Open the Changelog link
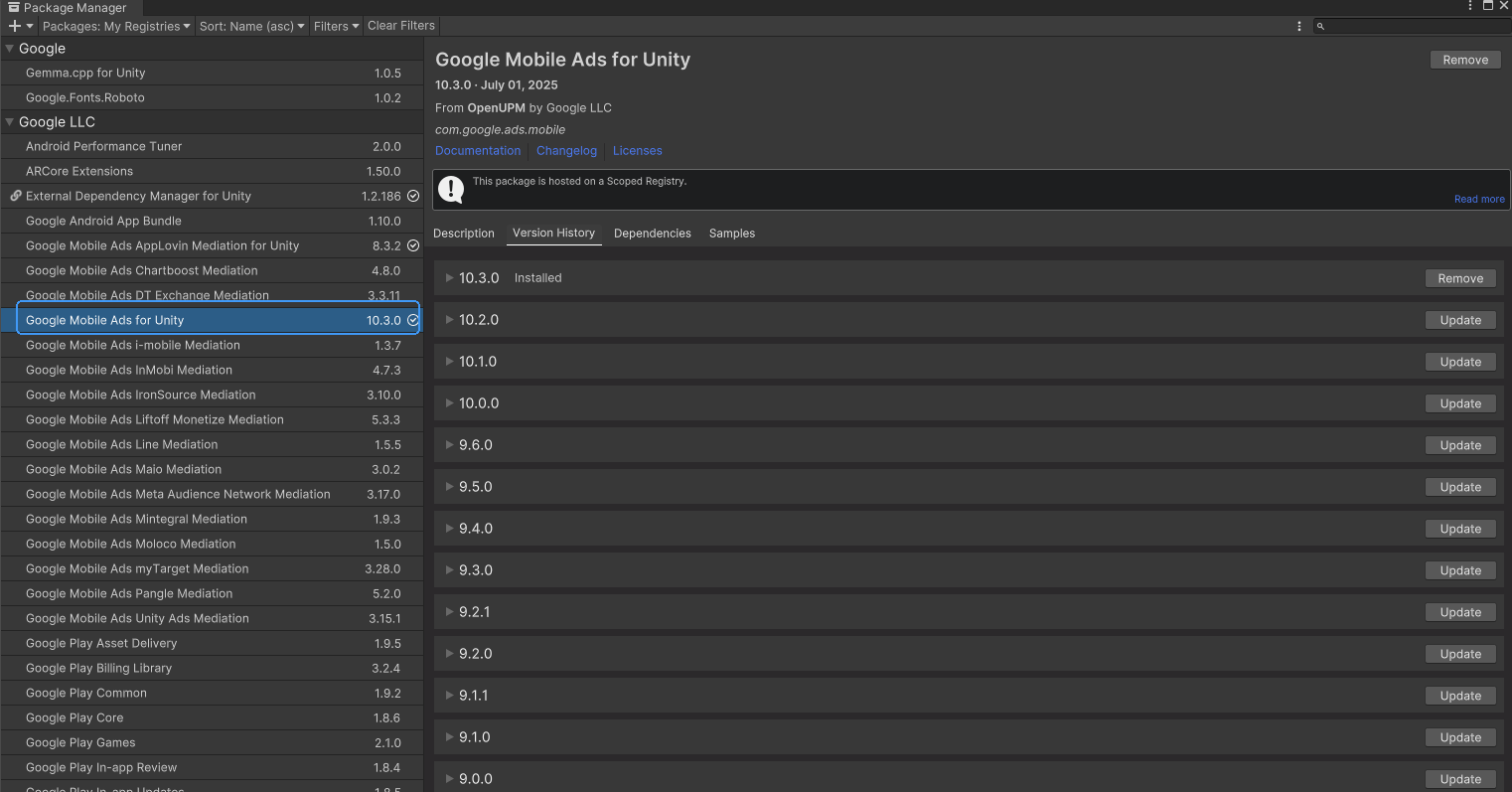The width and height of the screenshot is (1512, 792). click(x=566, y=151)
